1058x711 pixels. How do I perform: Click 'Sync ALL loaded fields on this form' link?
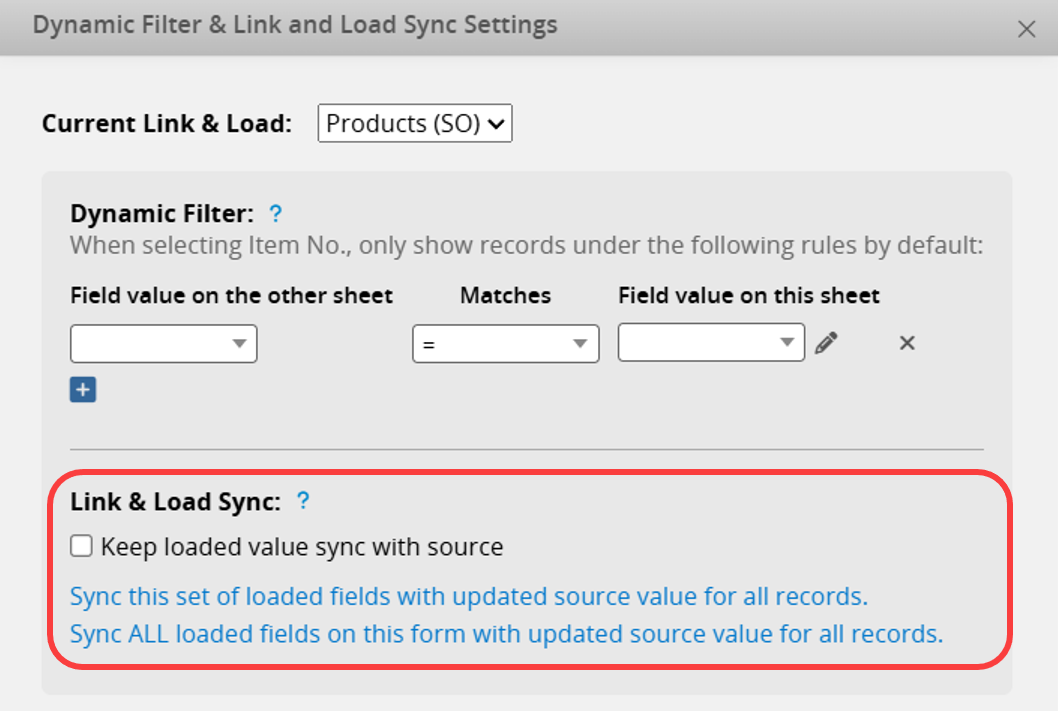coord(506,633)
